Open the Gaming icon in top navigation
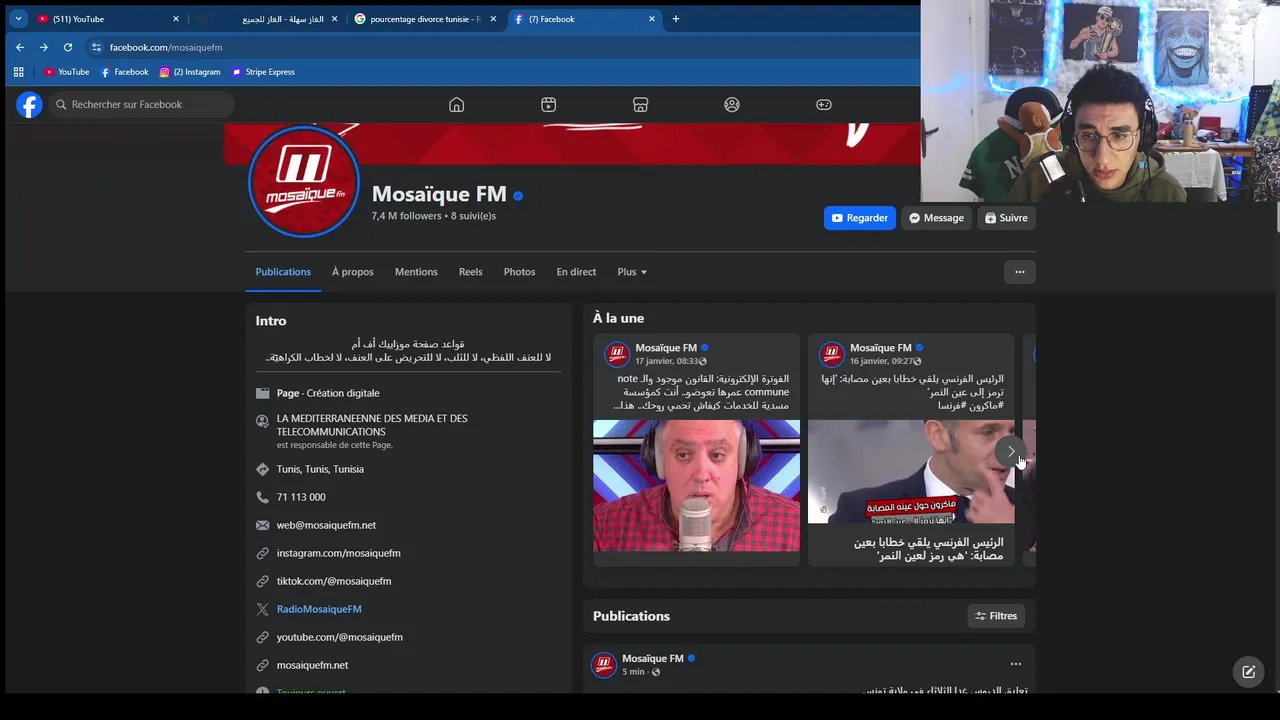This screenshot has height=720, width=1280. 824,105
